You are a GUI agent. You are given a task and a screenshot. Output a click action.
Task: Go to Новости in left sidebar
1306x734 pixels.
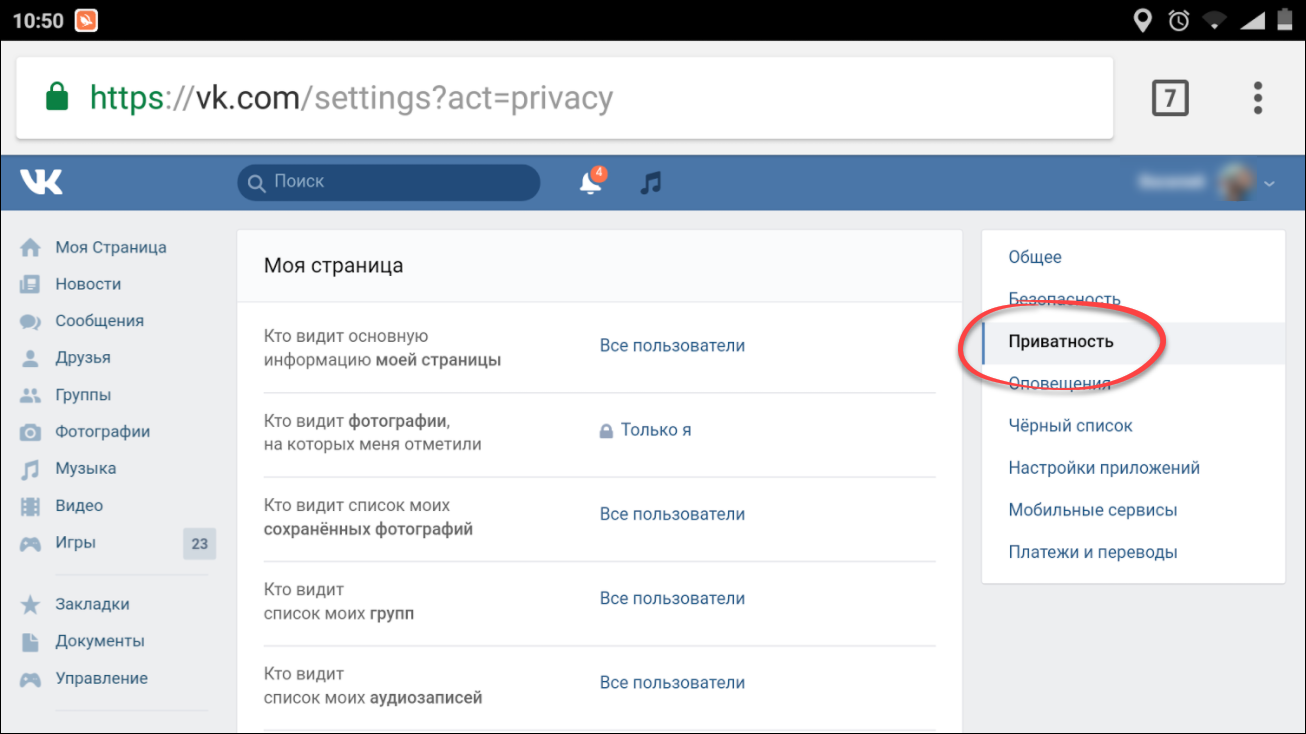[88, 285]
